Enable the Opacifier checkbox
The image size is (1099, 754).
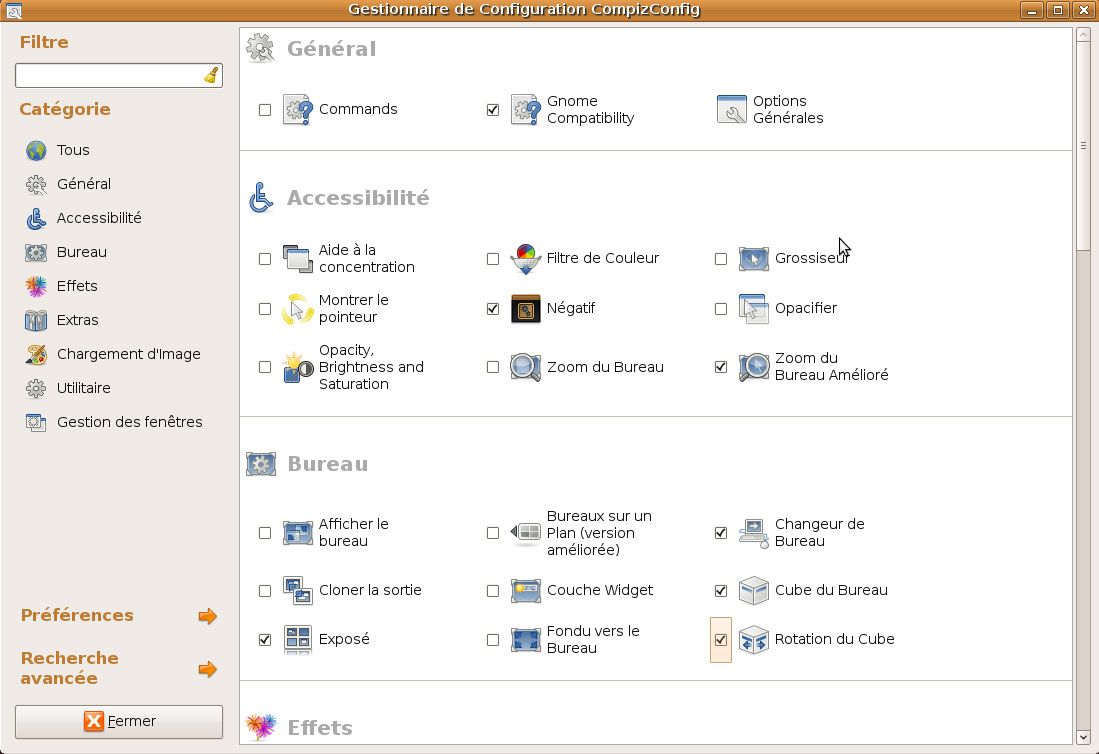tap(721, 309)
